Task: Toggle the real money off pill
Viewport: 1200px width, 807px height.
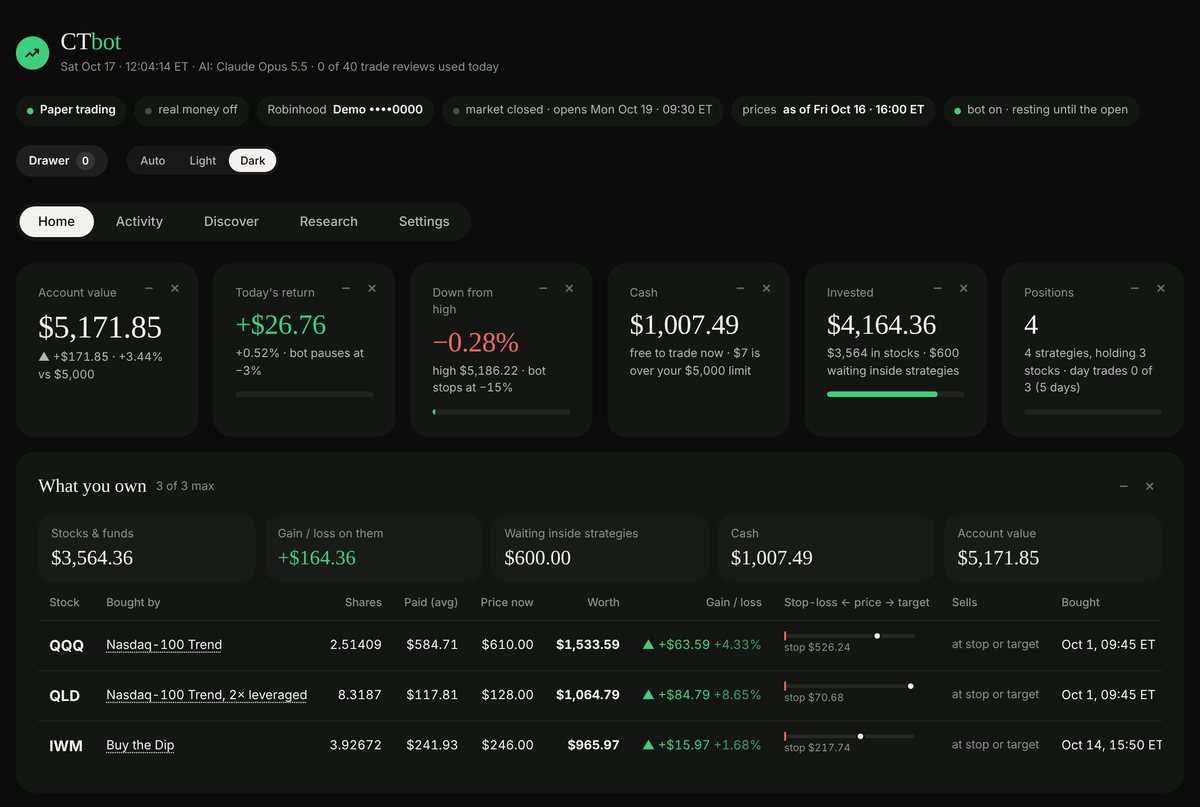Action: [192, 110]
